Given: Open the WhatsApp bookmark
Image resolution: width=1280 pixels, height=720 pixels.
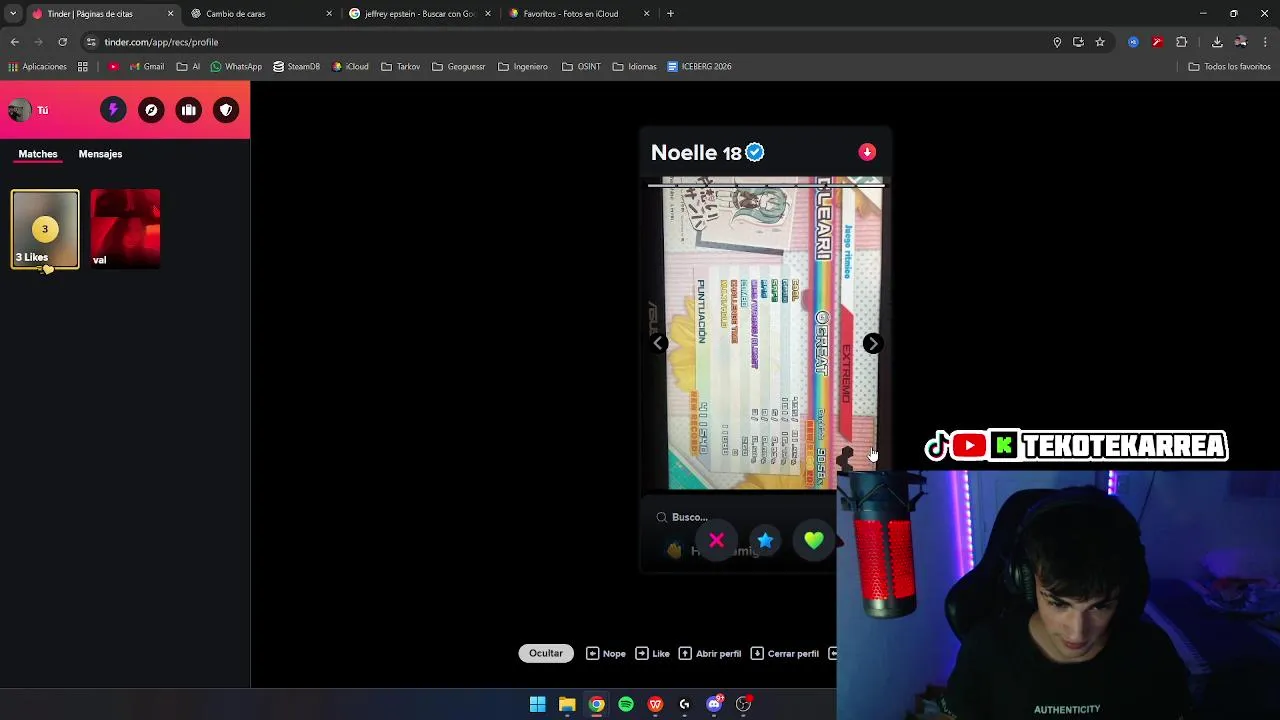Looking at the screenshot, I should [x=236, y=67].
